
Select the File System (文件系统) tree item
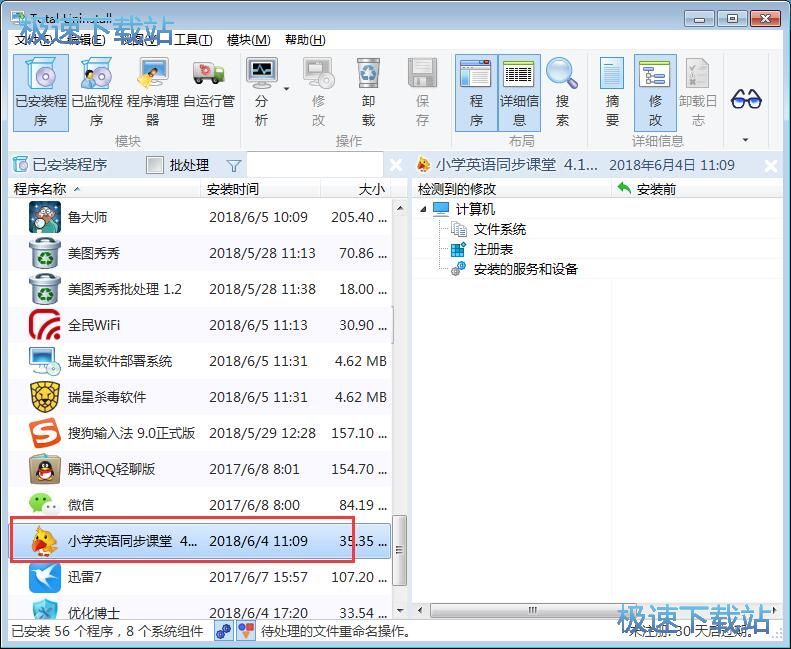pos(499,229)
